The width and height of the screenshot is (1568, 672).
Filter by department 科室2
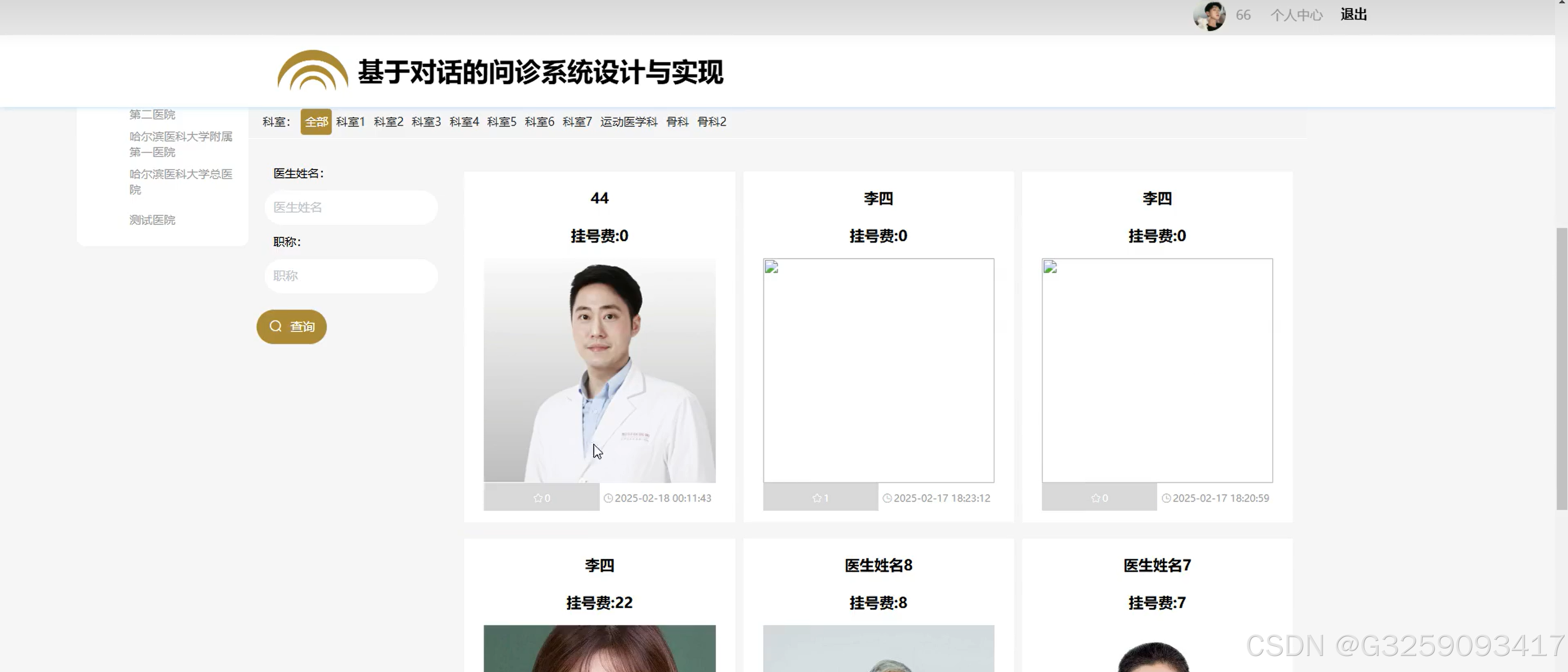[x=388, y=122]
